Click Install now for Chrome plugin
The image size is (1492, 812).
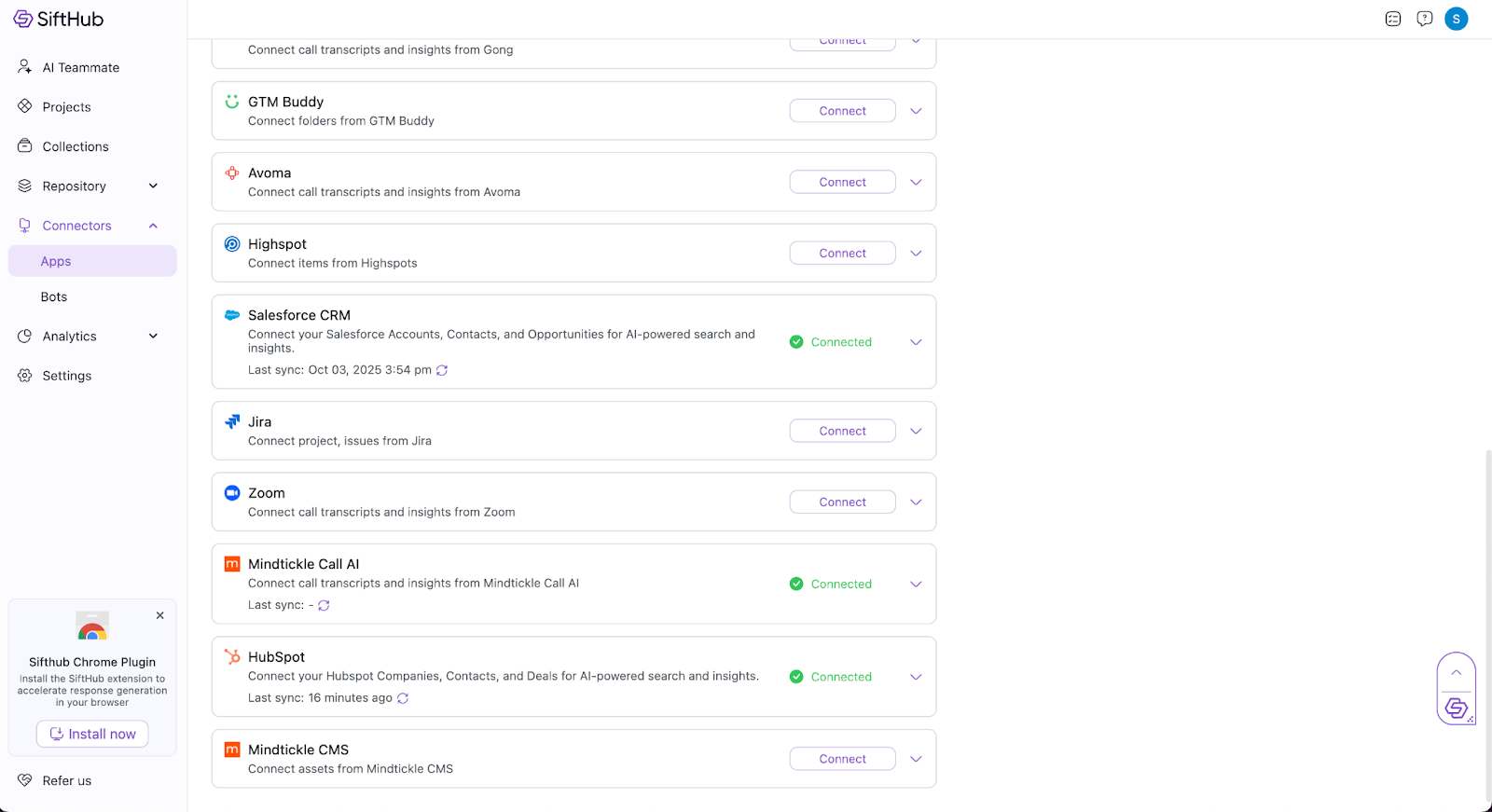pyautogui.click(x=92, y=734)
